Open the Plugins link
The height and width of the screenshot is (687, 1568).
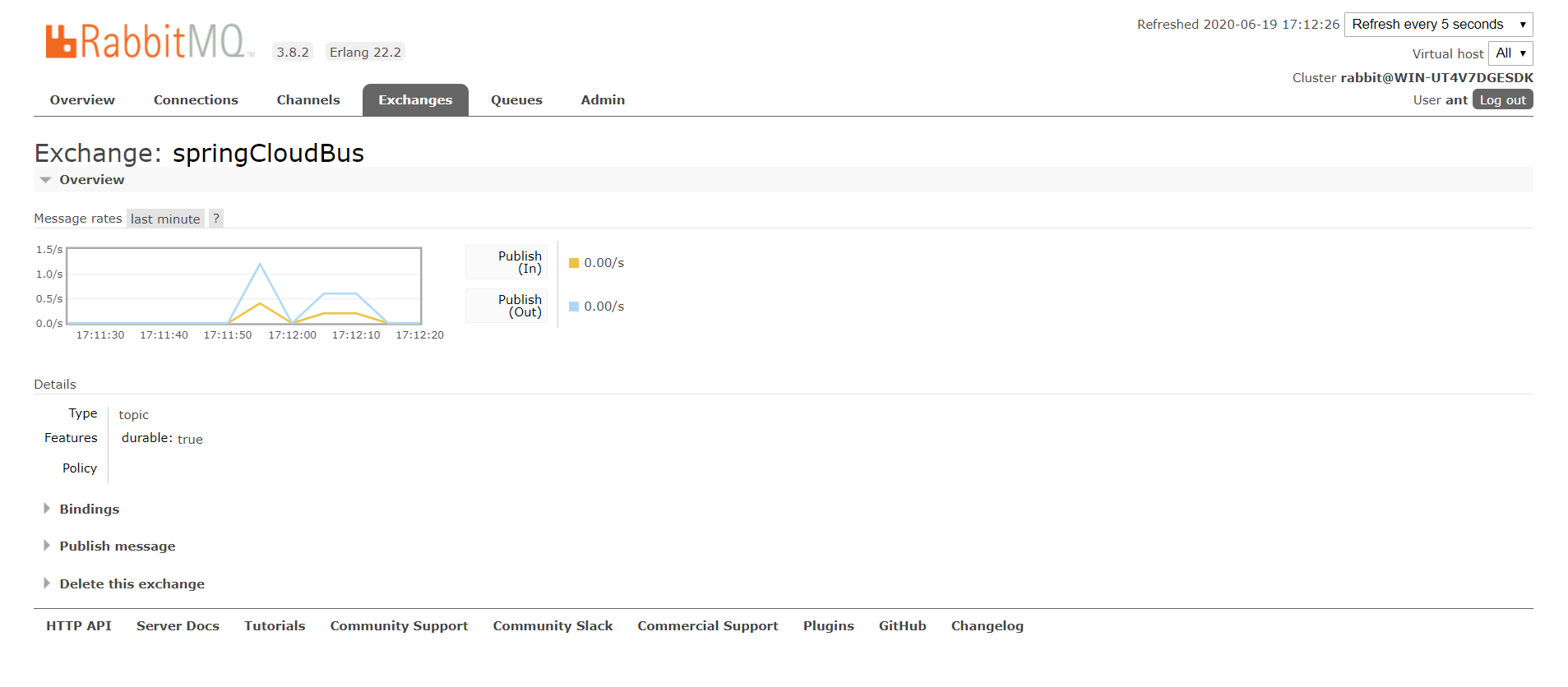click(829, 626)
